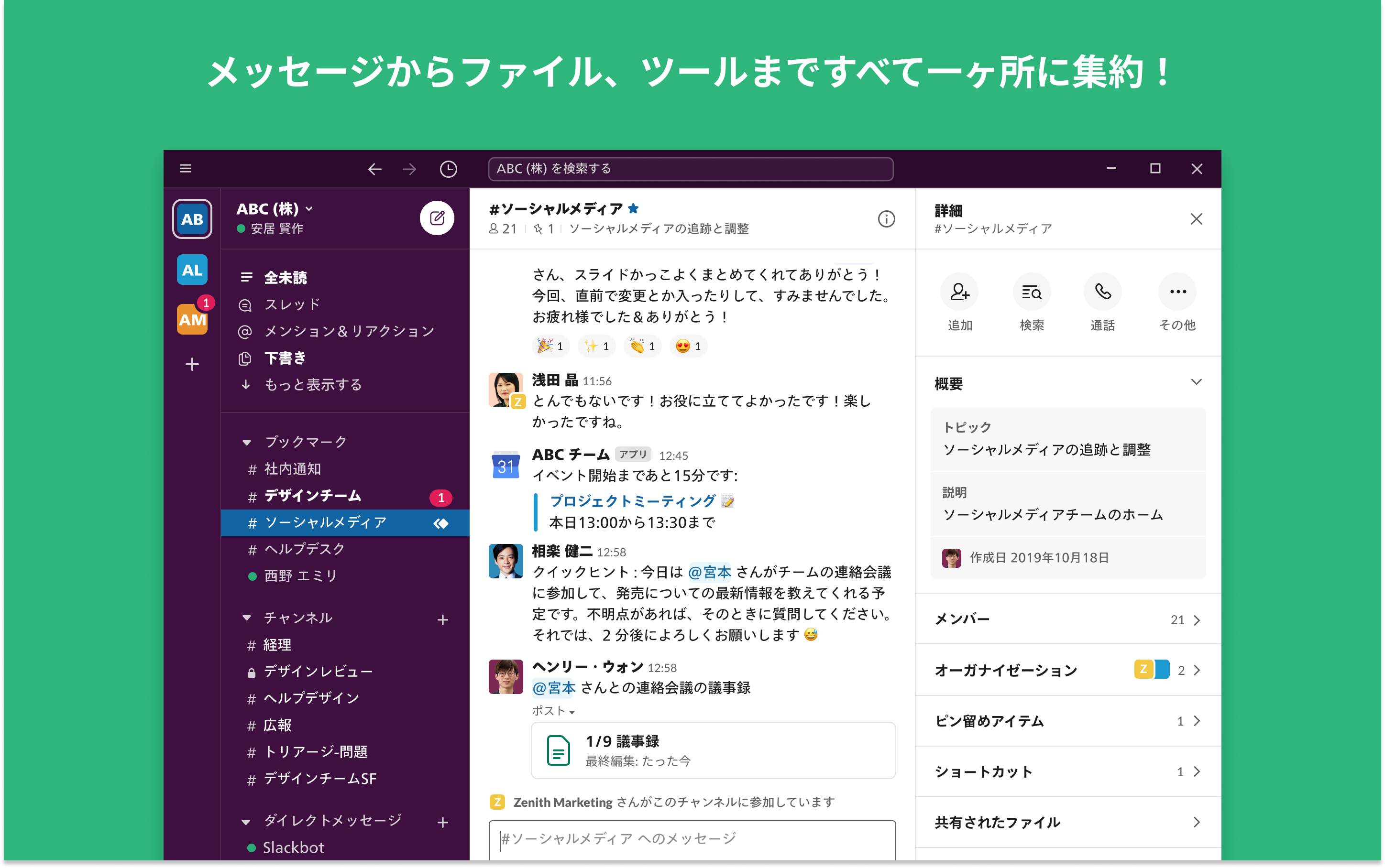1385x868 pixels.
Task: Open the メンバー list row
Action: [x=1068, y=619]
